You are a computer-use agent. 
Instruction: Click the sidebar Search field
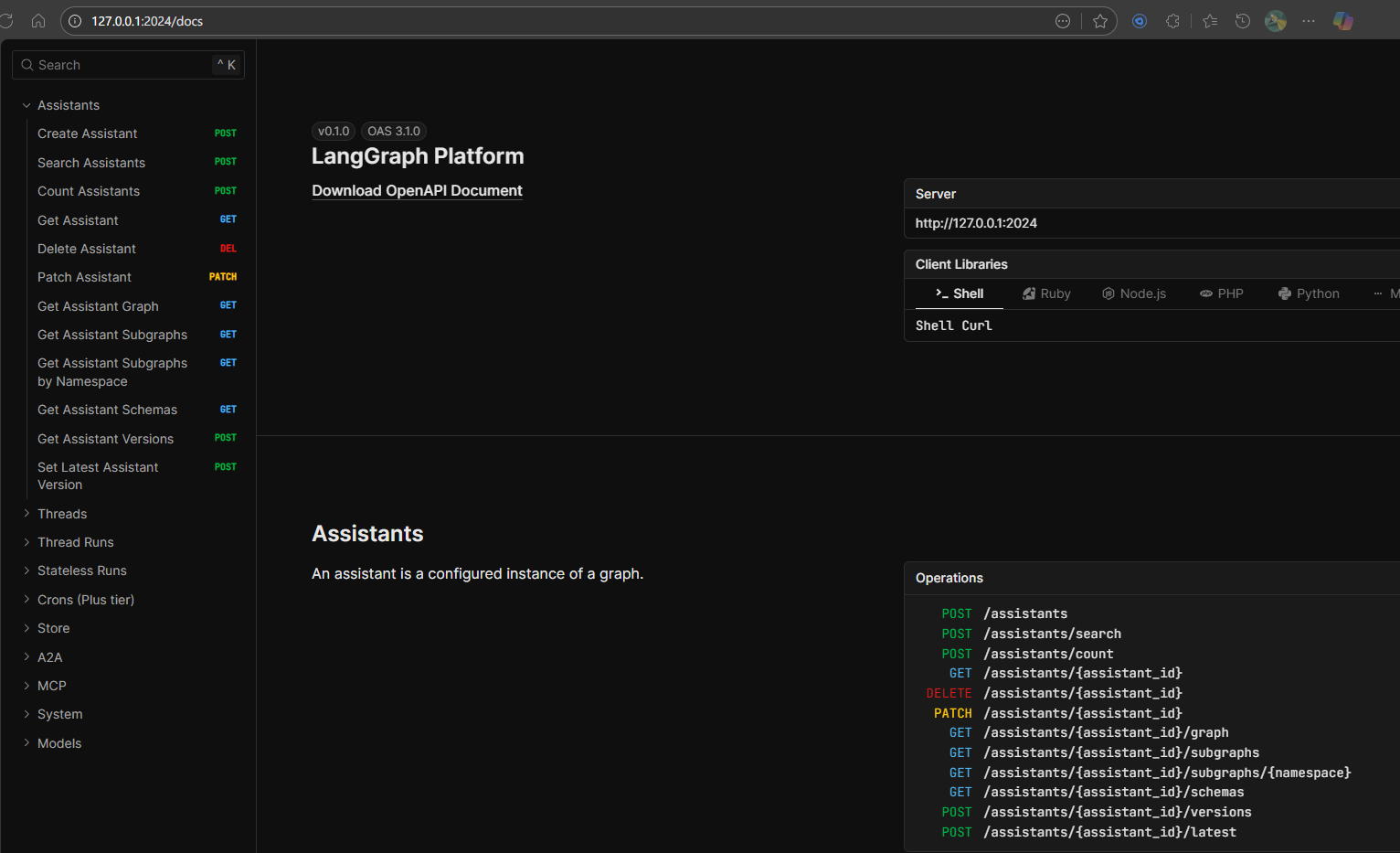(128, 65)
